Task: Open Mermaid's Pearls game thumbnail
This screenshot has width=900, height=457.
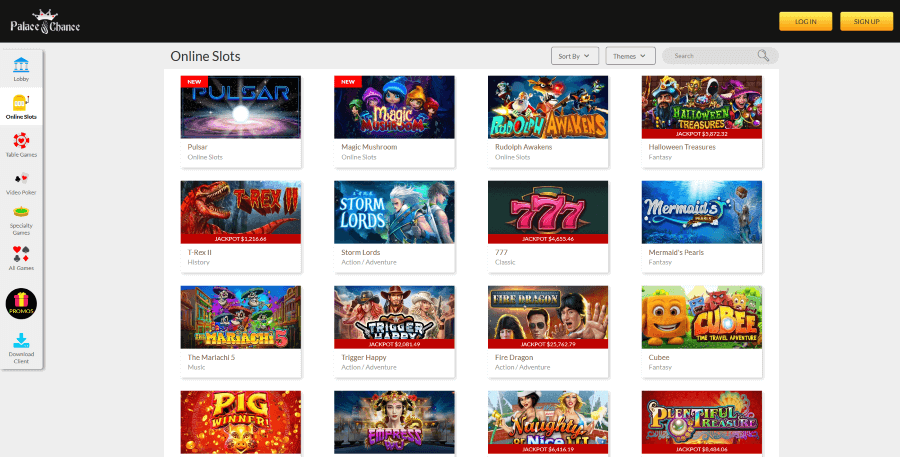Action: [x=702, y=212]
